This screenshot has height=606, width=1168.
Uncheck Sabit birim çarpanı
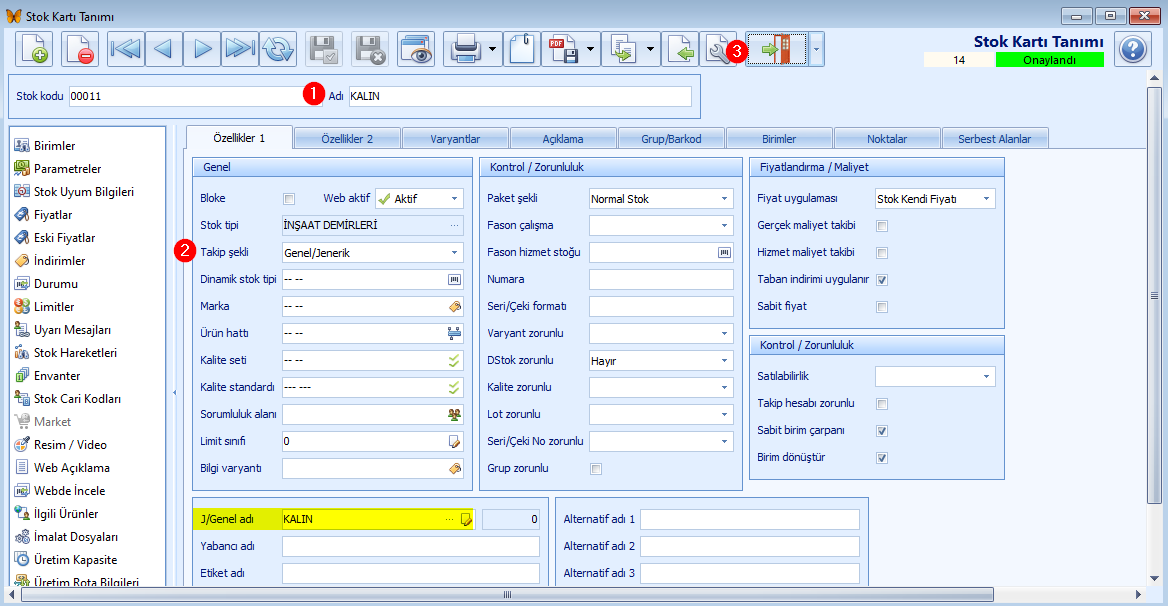882,431
